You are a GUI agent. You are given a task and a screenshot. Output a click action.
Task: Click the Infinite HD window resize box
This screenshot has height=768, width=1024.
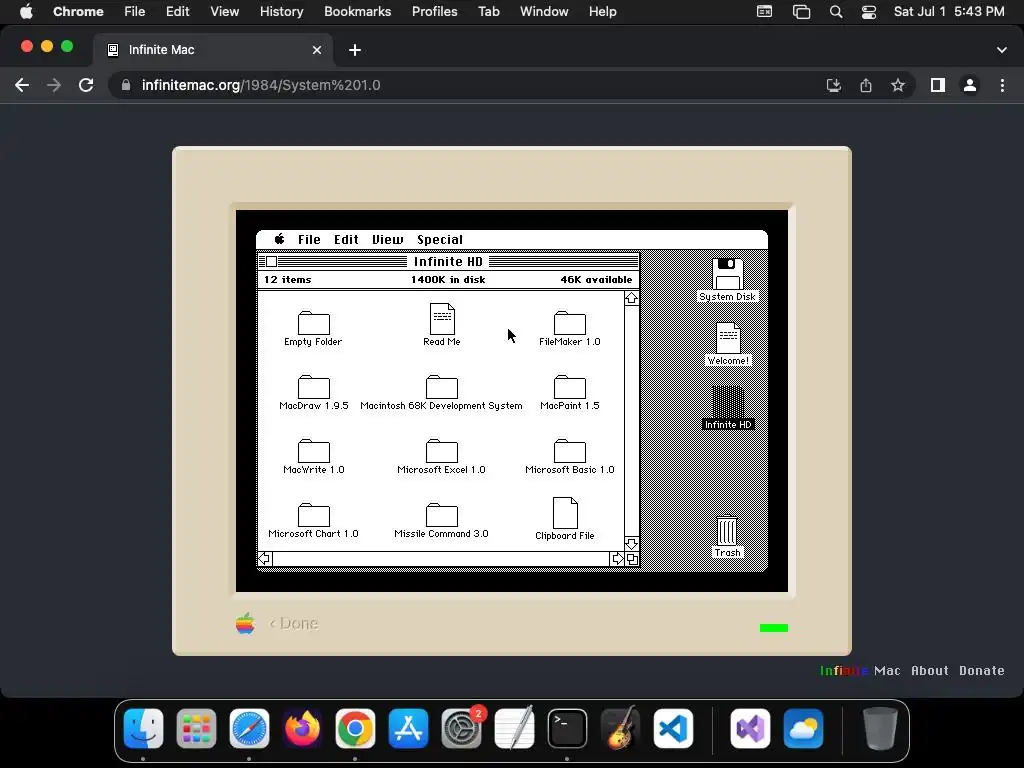tap(632, 559)
